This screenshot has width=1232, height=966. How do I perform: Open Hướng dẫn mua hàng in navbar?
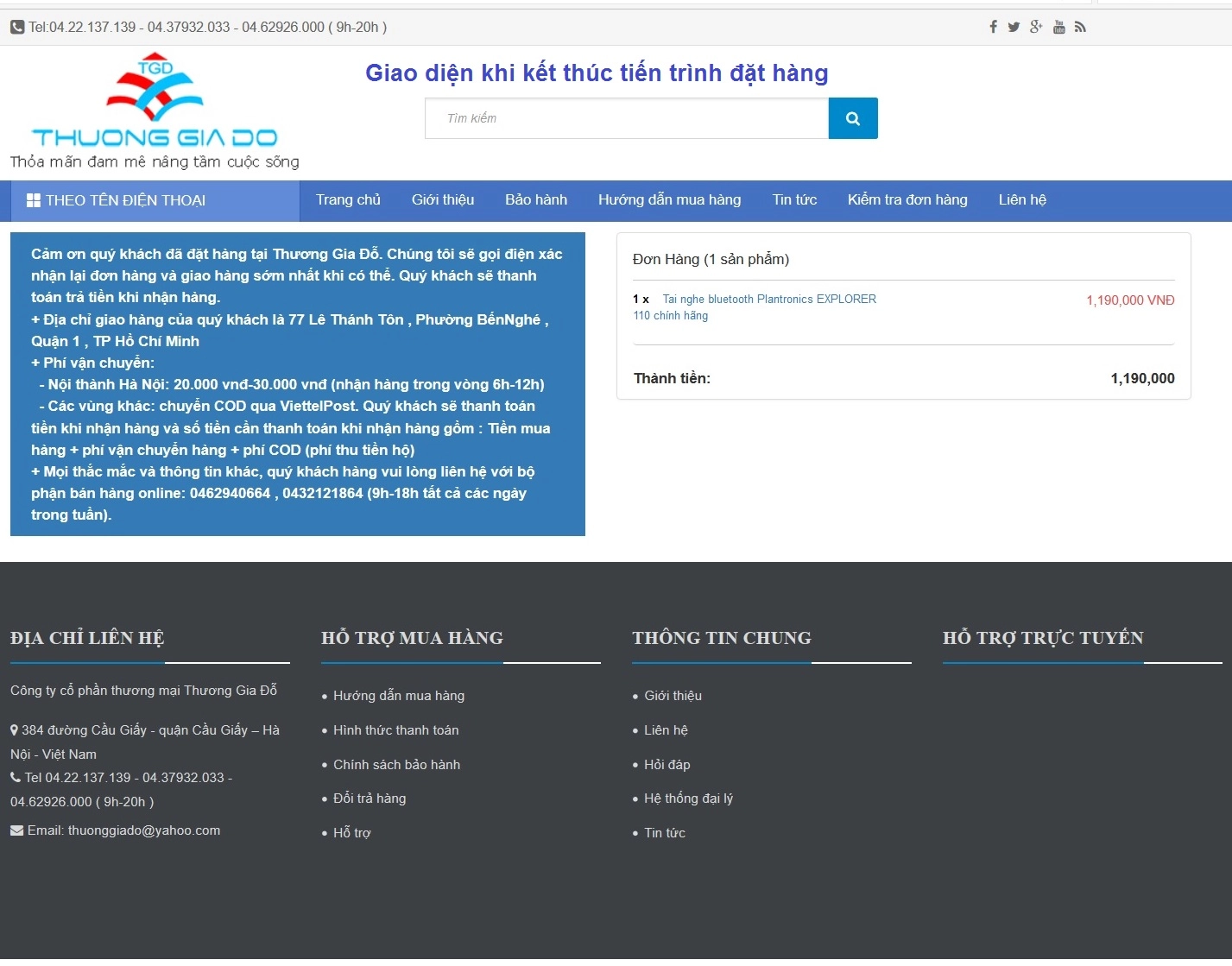(x=669, y=199)
